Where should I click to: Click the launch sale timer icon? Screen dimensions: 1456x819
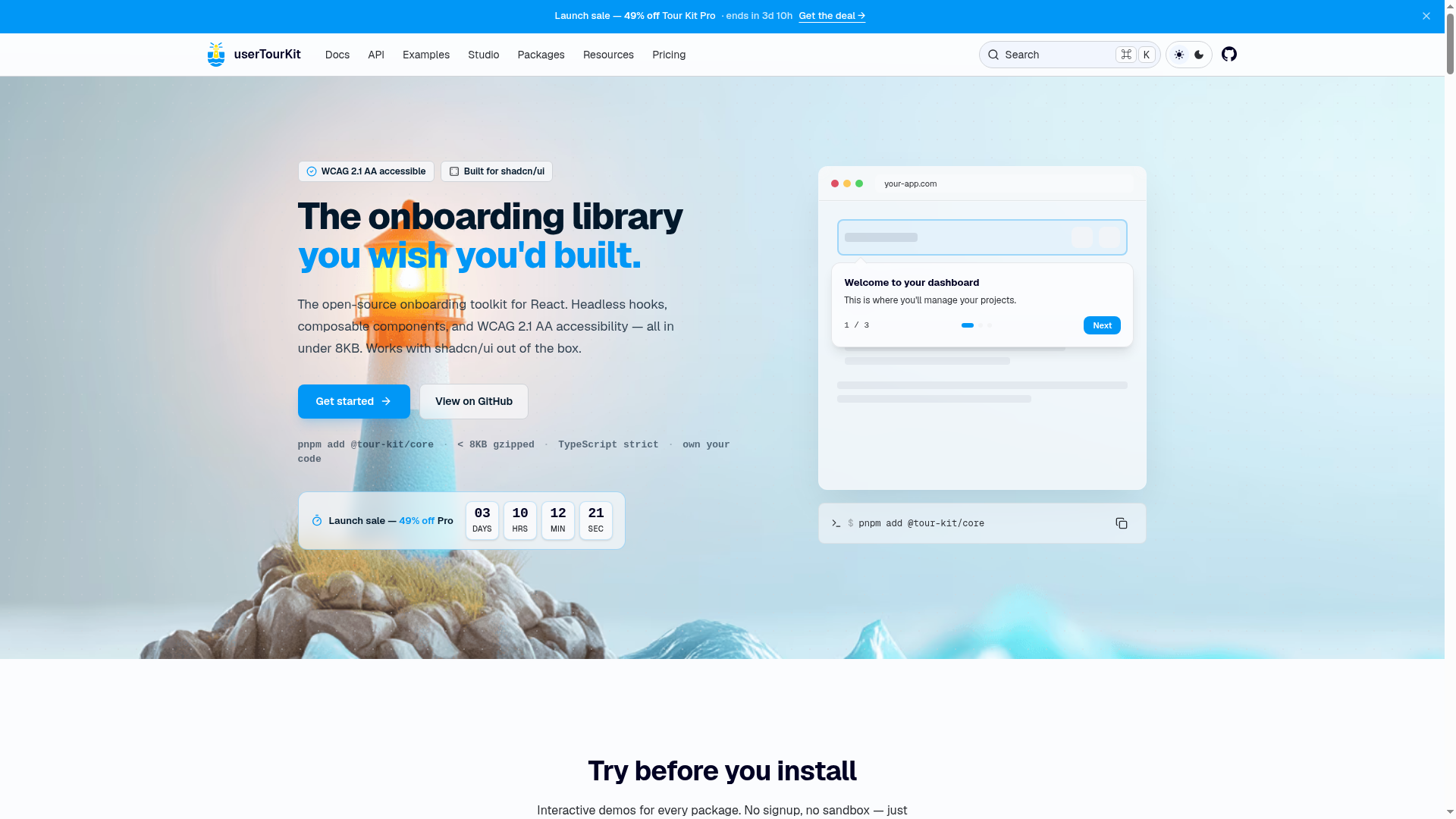(317, 520)
